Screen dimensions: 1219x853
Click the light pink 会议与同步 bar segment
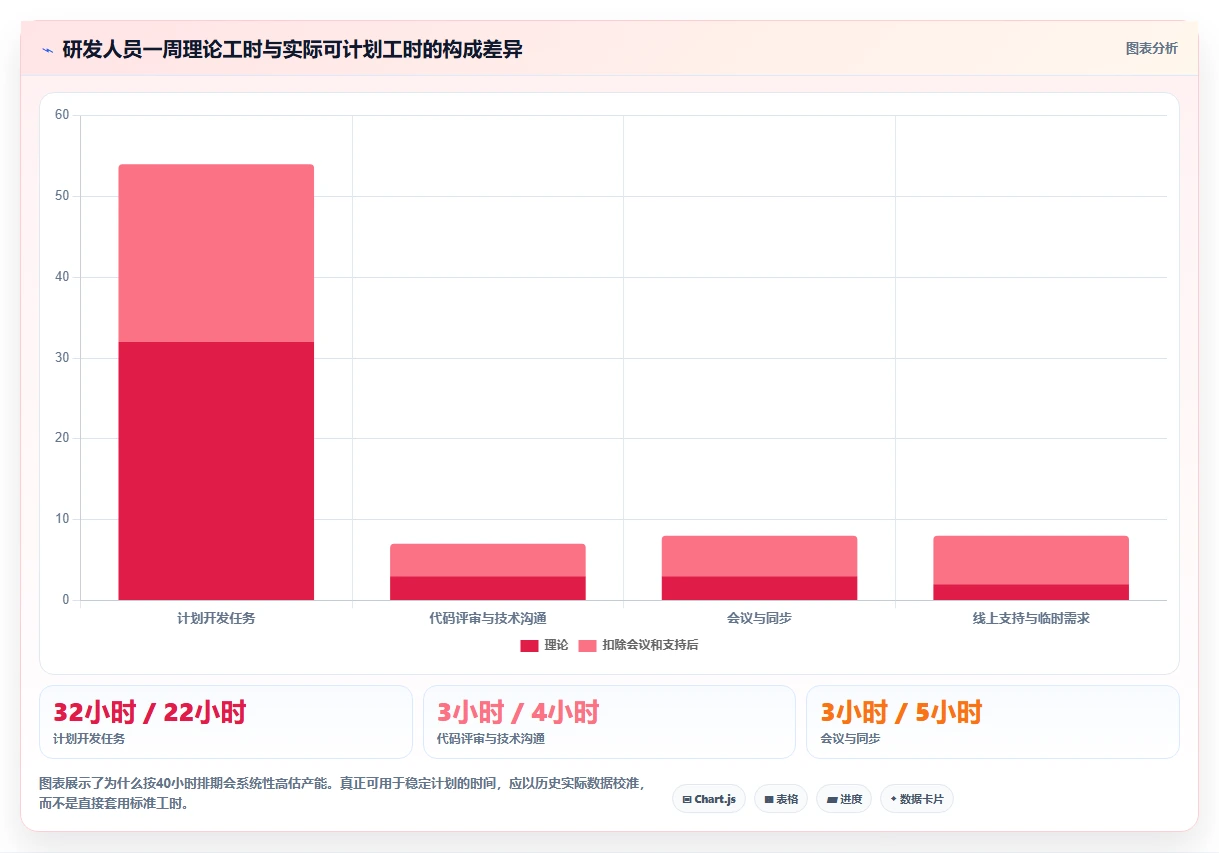(x=759, y=556)
